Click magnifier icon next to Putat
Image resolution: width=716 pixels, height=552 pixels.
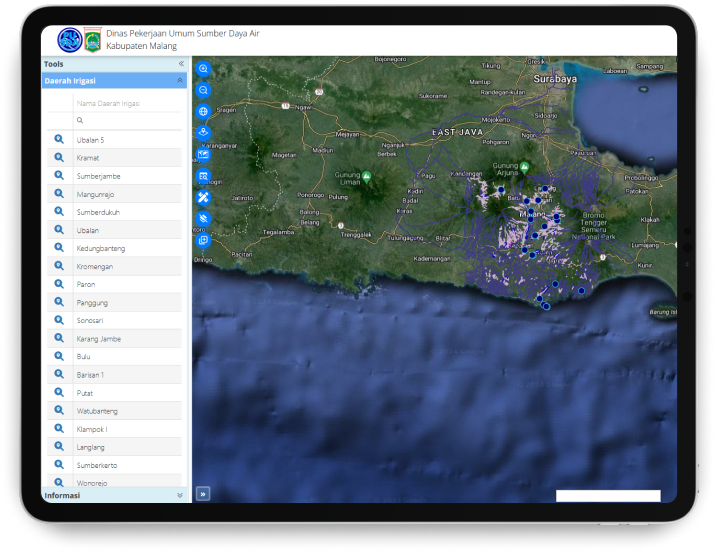59,393
